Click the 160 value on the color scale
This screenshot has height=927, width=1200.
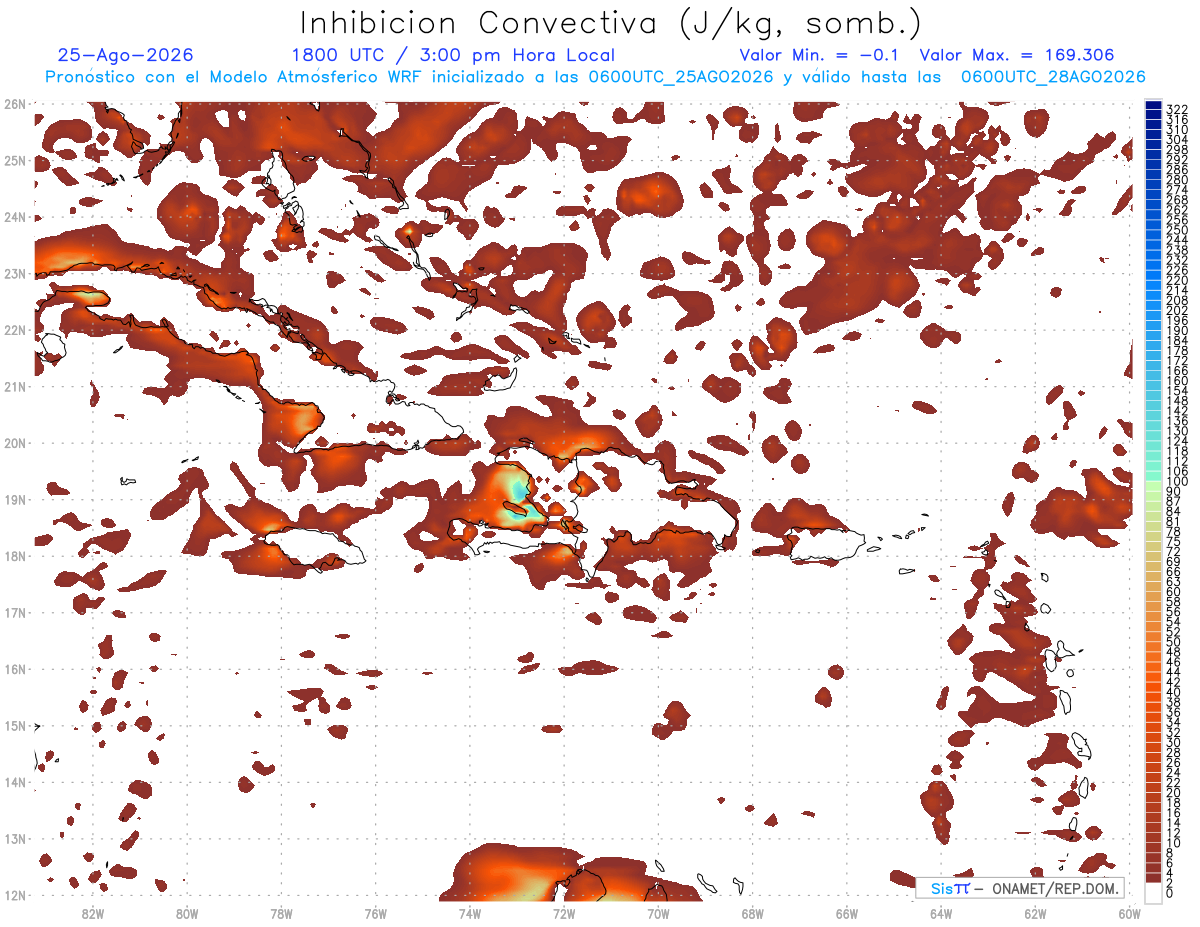[x=1176, y=381]
